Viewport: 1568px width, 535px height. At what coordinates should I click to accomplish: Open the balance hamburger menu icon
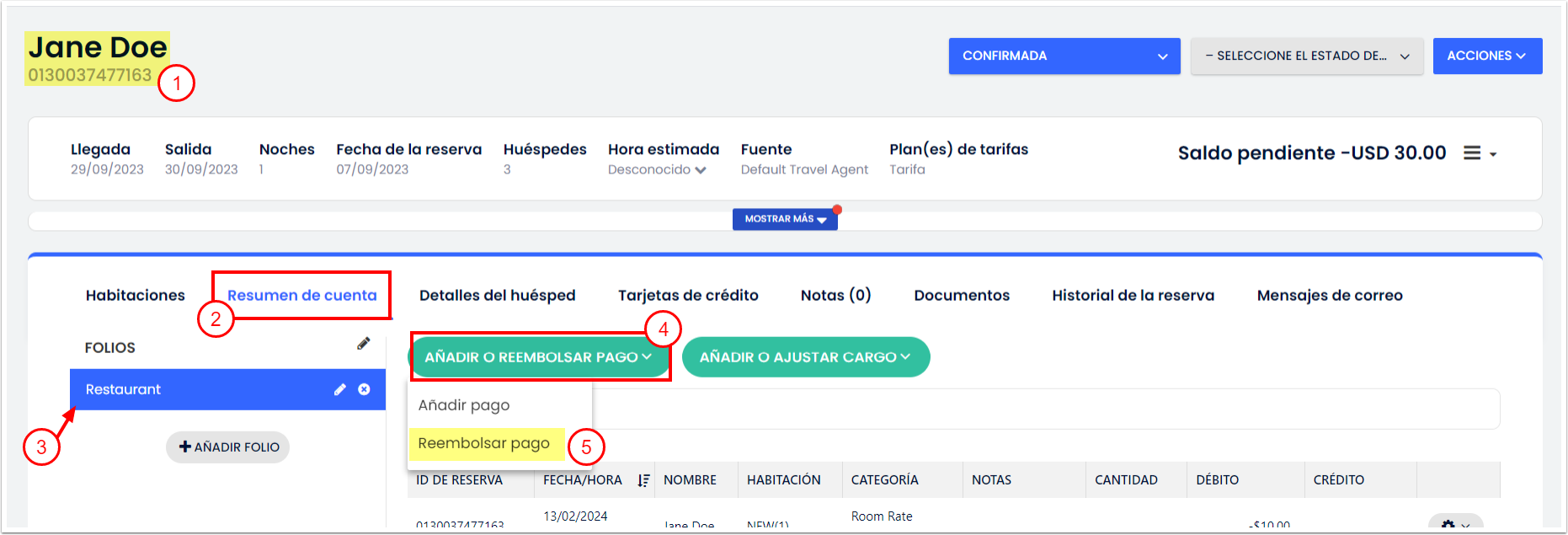tap(1472, 153)
